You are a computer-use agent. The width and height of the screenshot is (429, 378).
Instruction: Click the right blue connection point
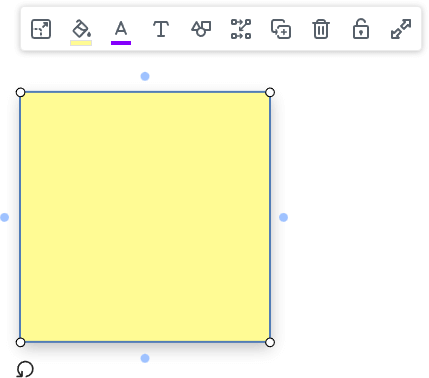coord(283,217)
